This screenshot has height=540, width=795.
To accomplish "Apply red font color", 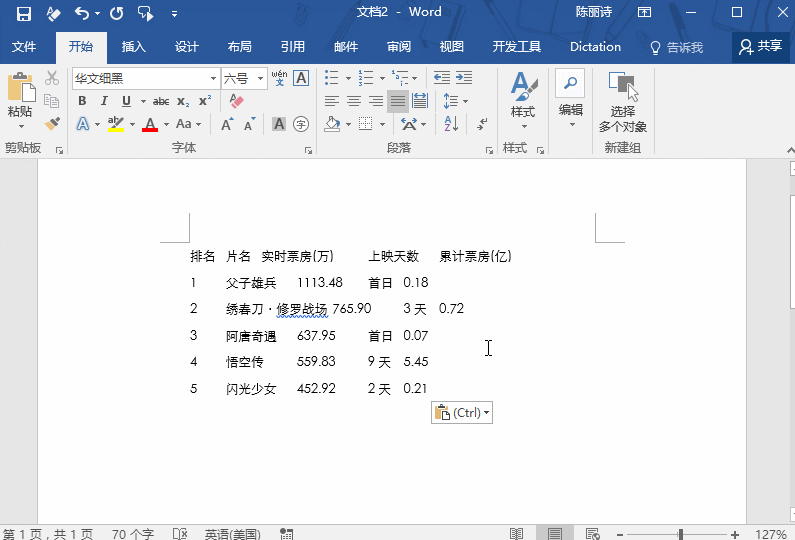I will [x=150, y=124].
